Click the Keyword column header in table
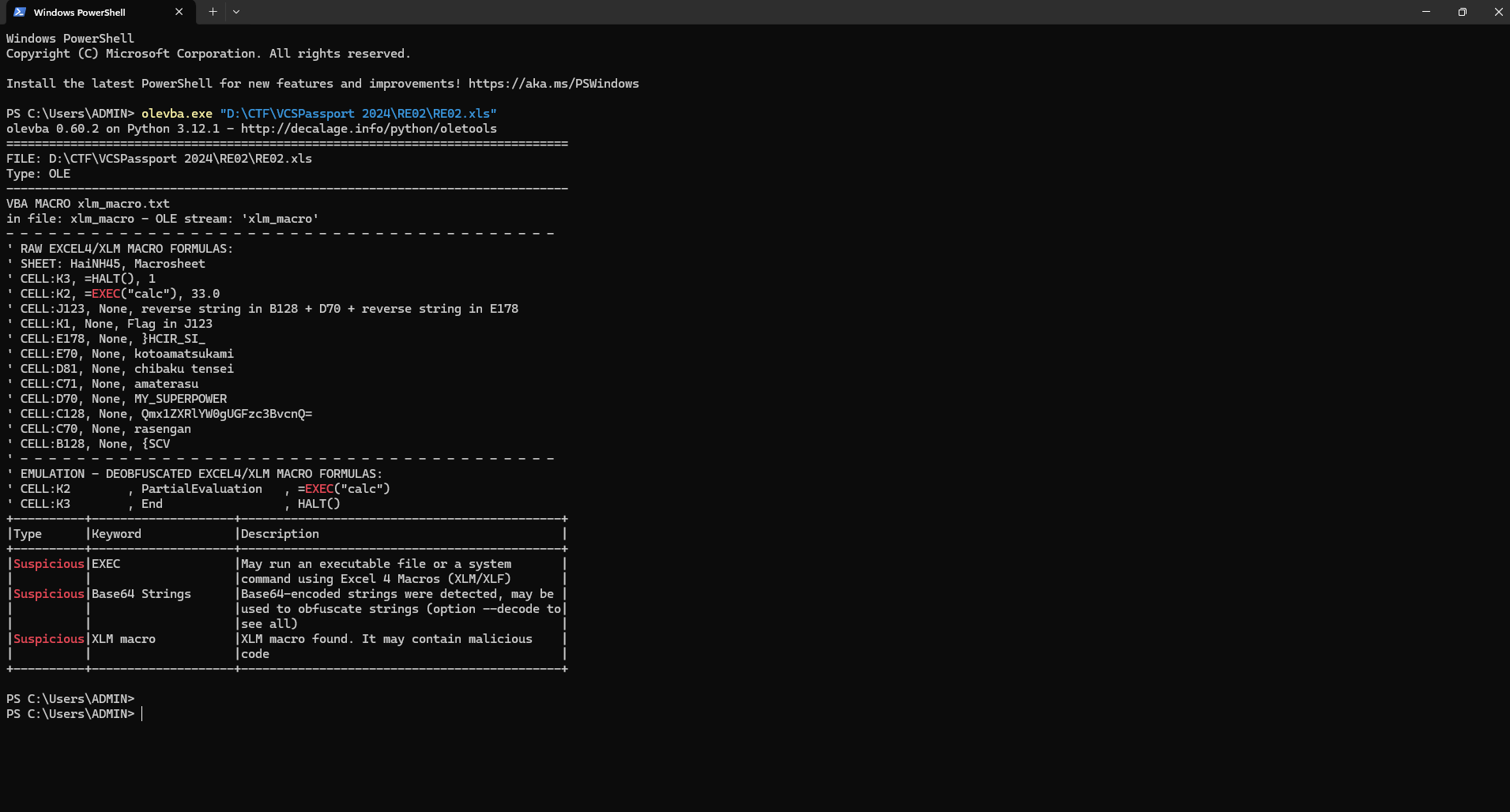This screenshot has width=1510, height=812. pos(116,534)
